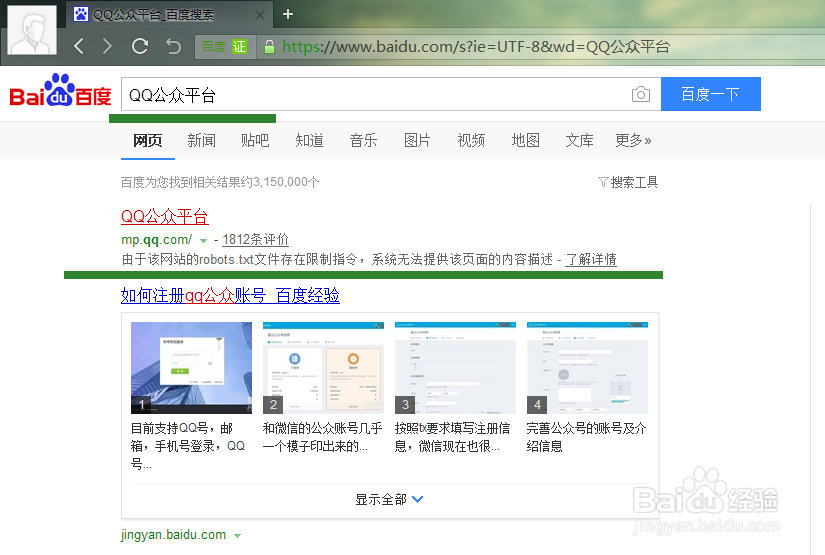Open the 更多» menu
Screen dimensions: 825x555
point(633,140)
